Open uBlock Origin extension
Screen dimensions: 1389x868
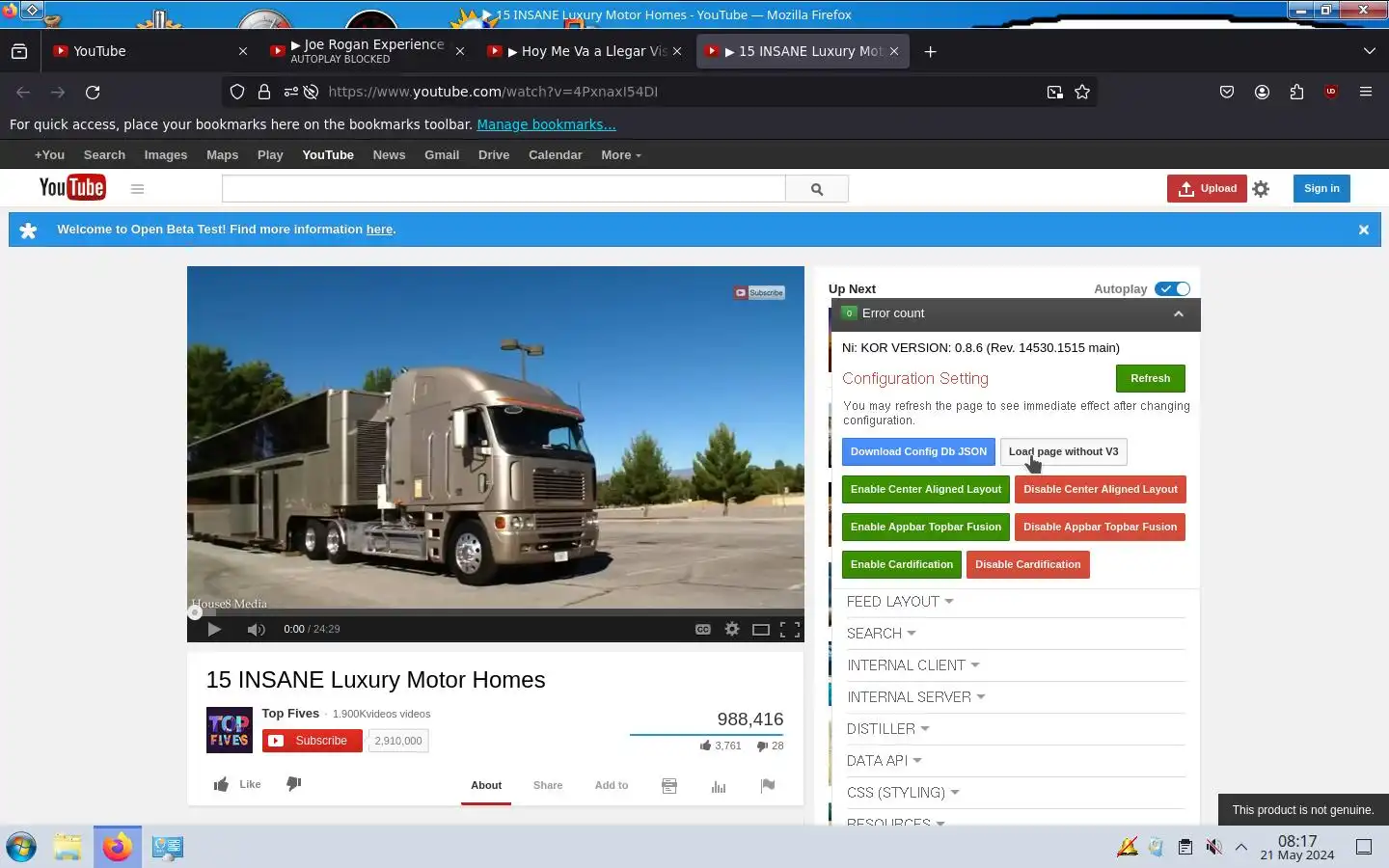1331,92
